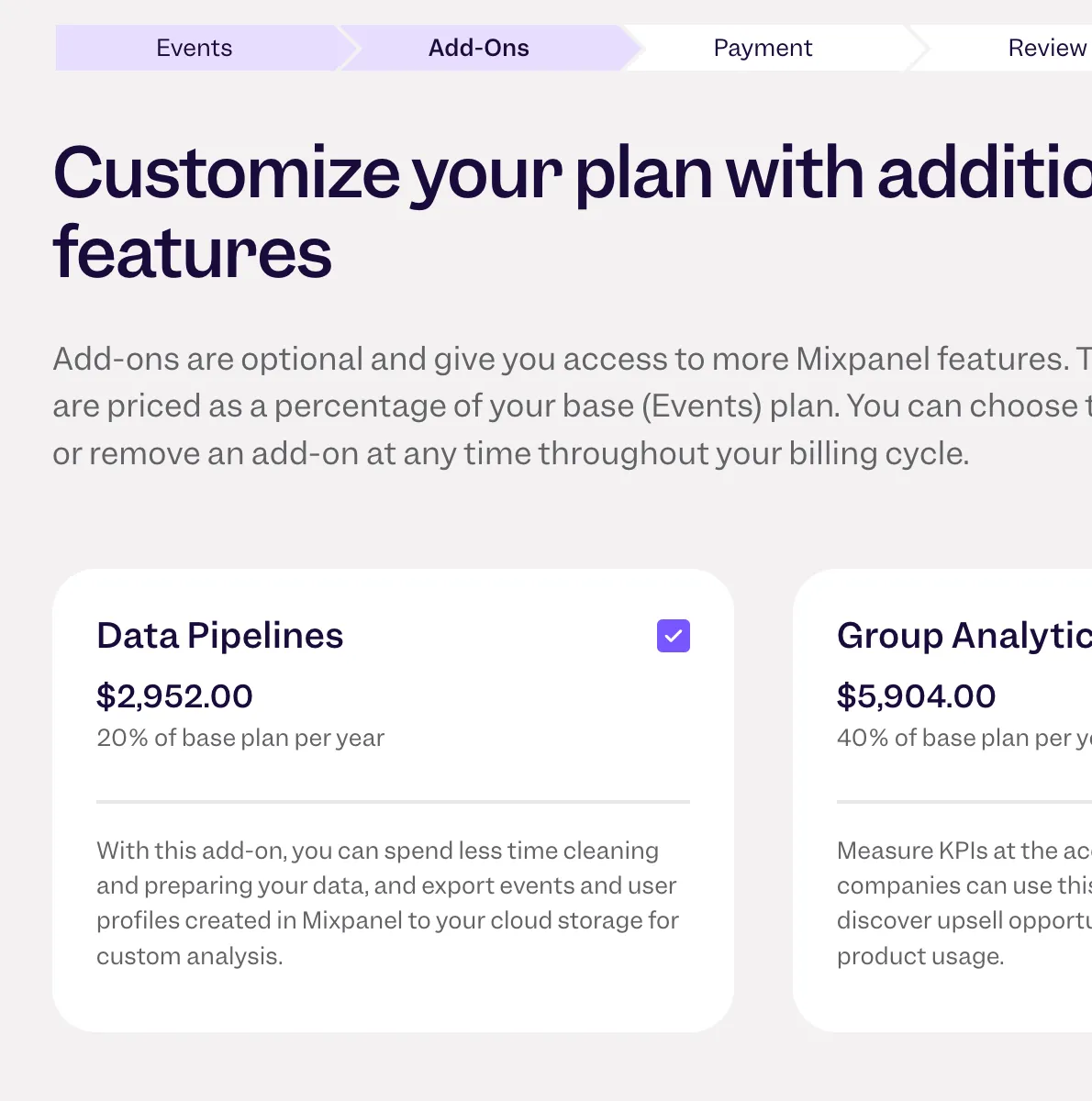Toggle the purple checkmark on Data Pipelines card
The image size is (1092, 1101).
pos(673,636)
